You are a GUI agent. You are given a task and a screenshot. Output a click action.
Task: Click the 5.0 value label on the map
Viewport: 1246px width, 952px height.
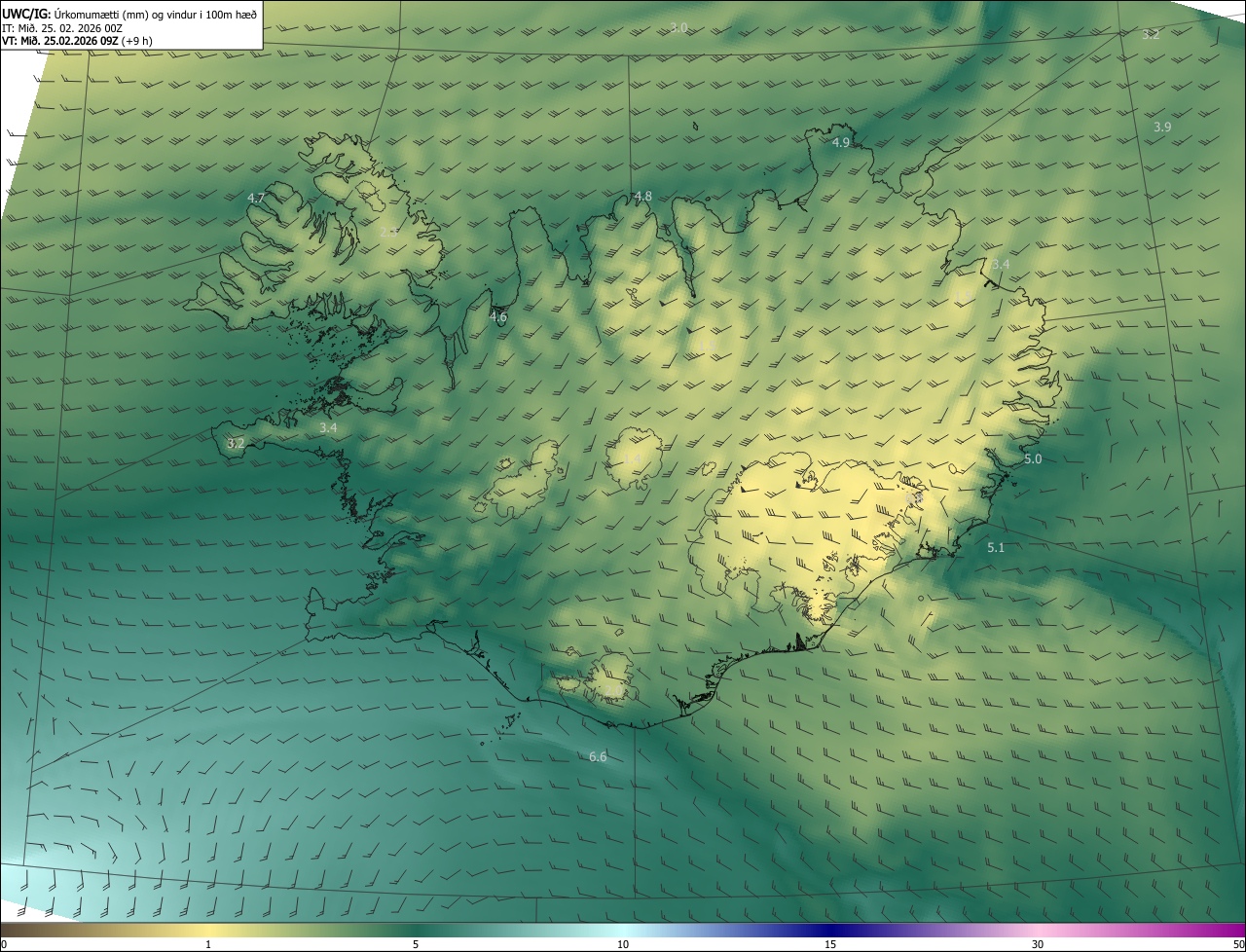point(1033,458)
